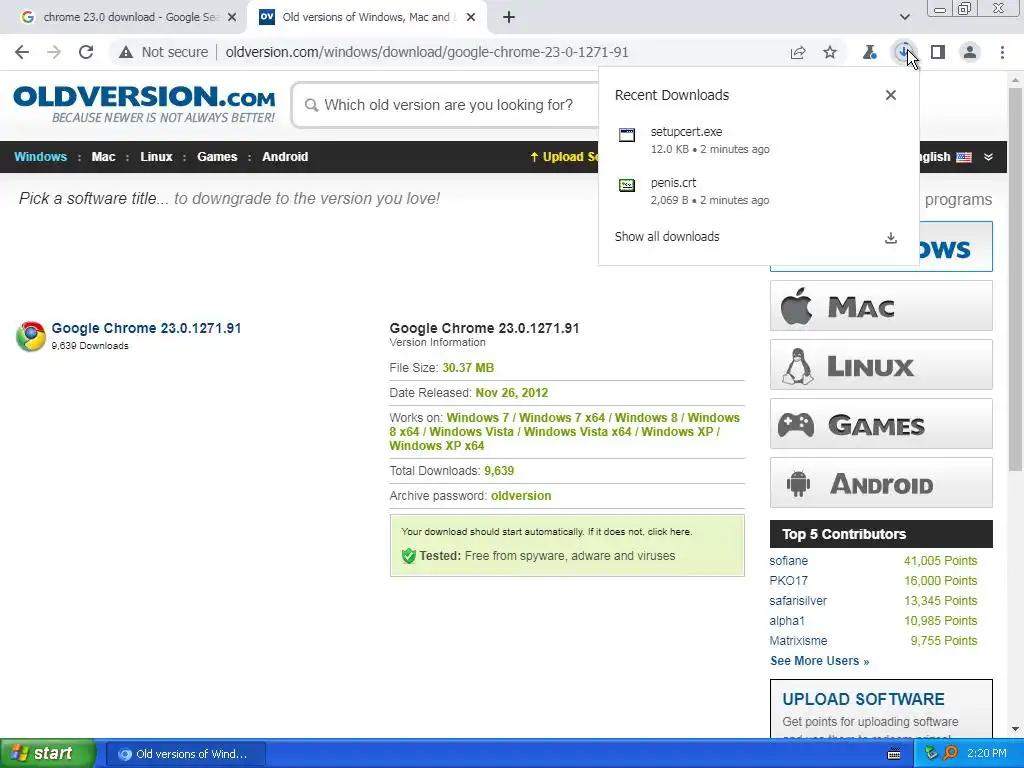Open the Linux nav menu item
The image size is (1024, 768).
coord(156,157)
